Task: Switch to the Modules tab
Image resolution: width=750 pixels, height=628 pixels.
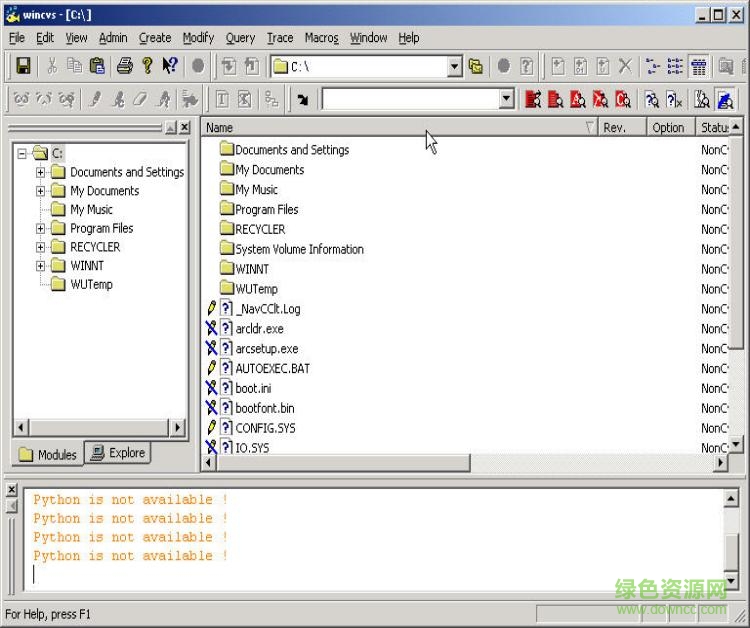Action: click(48, 454)
